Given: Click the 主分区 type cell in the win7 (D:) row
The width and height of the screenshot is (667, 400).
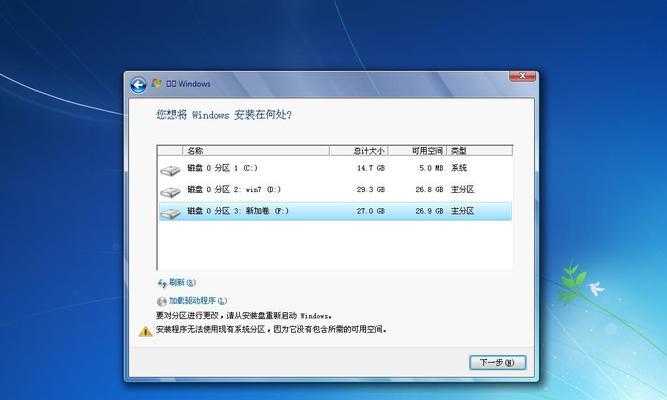Looking at the screenshot, I should [462, 189].
